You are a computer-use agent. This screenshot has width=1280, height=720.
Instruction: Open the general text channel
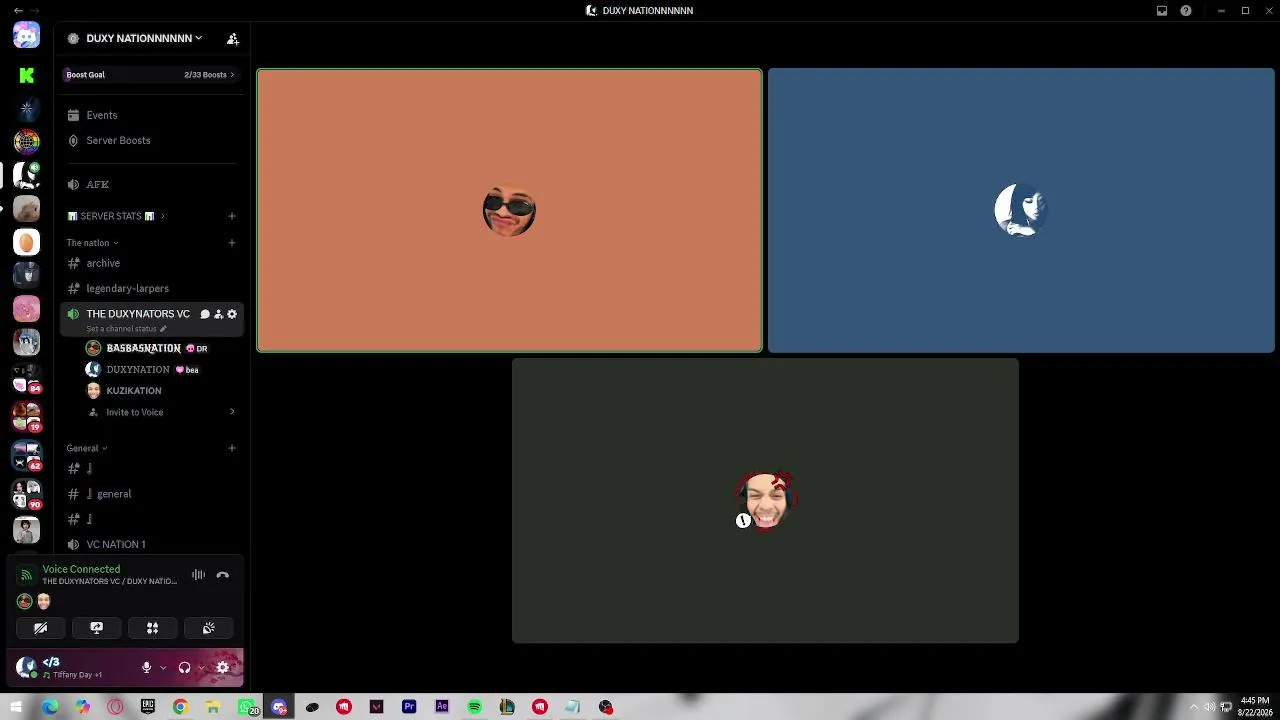point(150,494)
